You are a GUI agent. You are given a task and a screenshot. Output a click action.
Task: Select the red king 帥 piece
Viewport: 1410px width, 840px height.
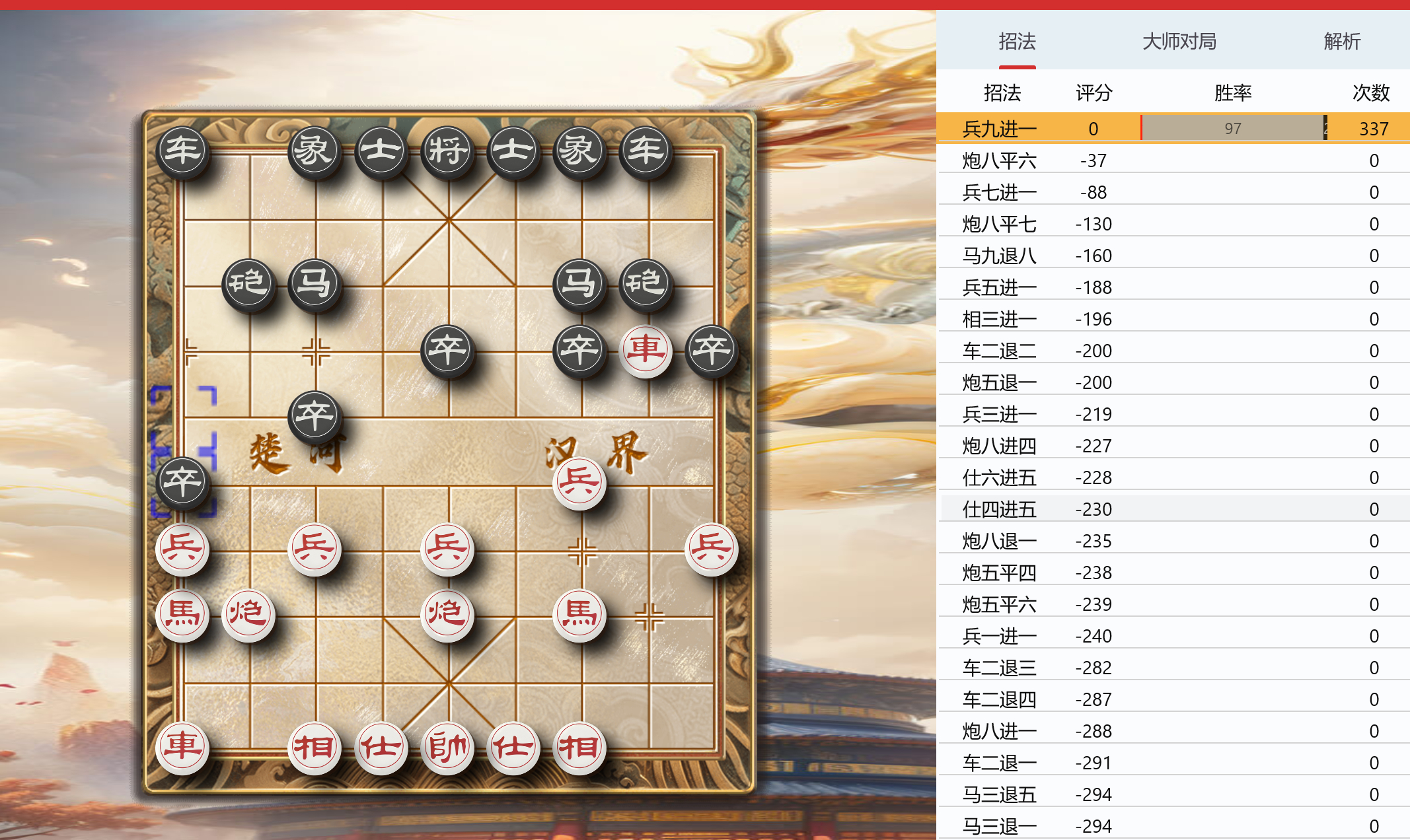tap(448, 748)
